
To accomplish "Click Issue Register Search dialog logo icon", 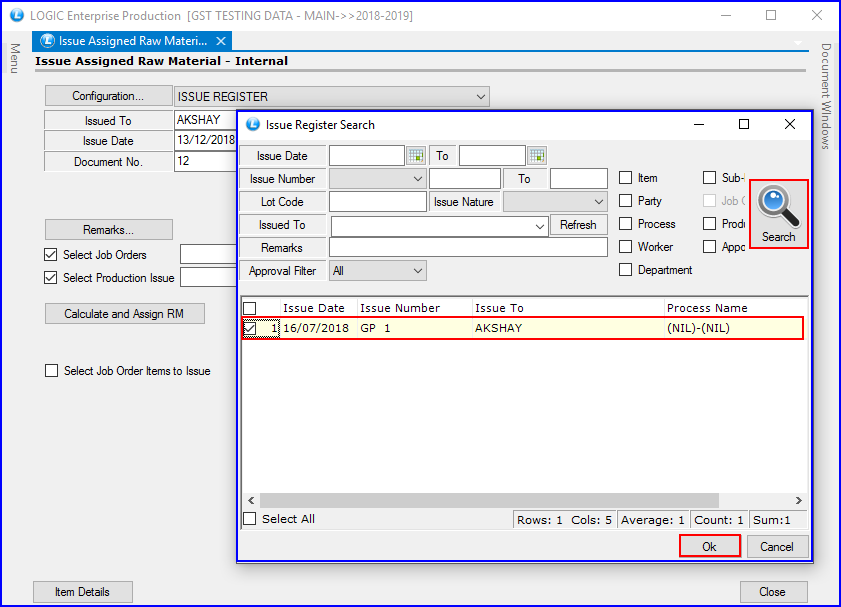I will [253, 124].
